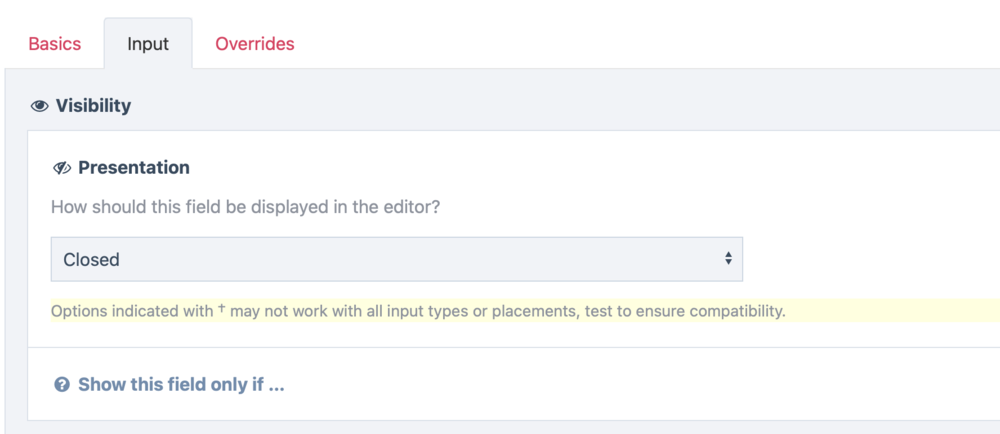This screenshot has height=434, width=1000.
Task: Click the yellow compatibility note bar
Action: click(x=880, y=311)
